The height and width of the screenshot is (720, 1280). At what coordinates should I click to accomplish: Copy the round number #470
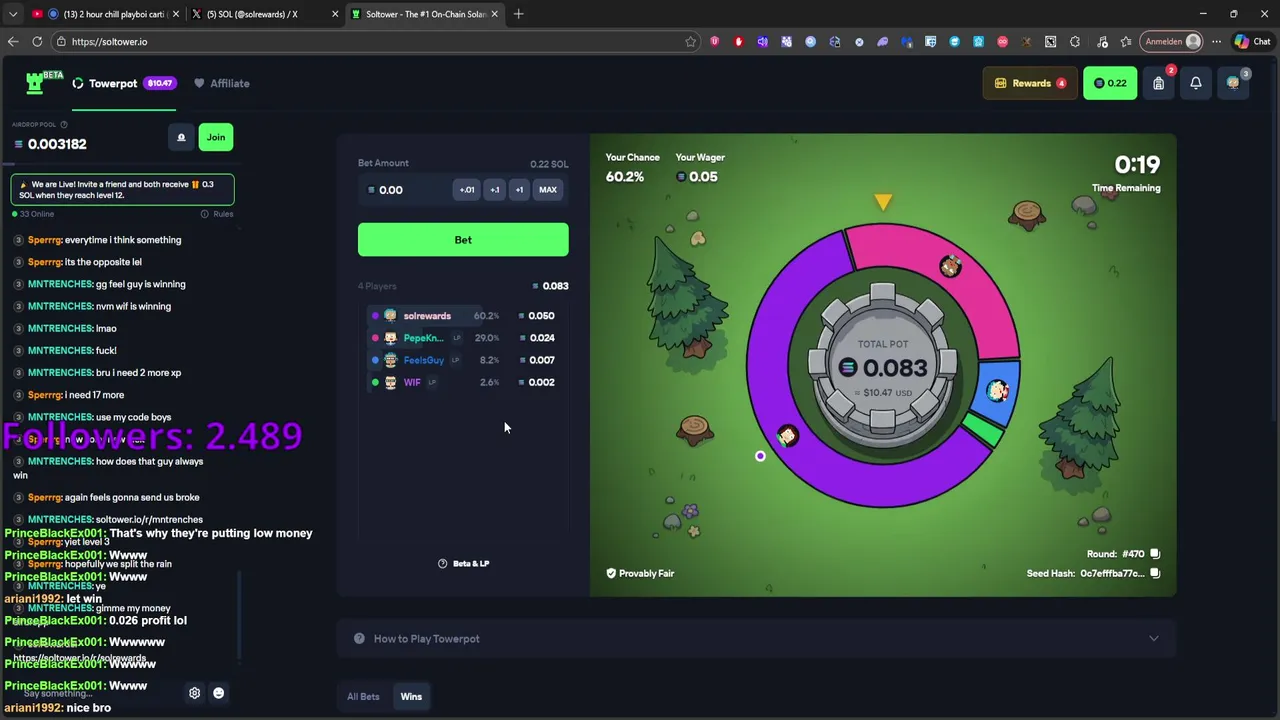click(x=1155, y=554)
